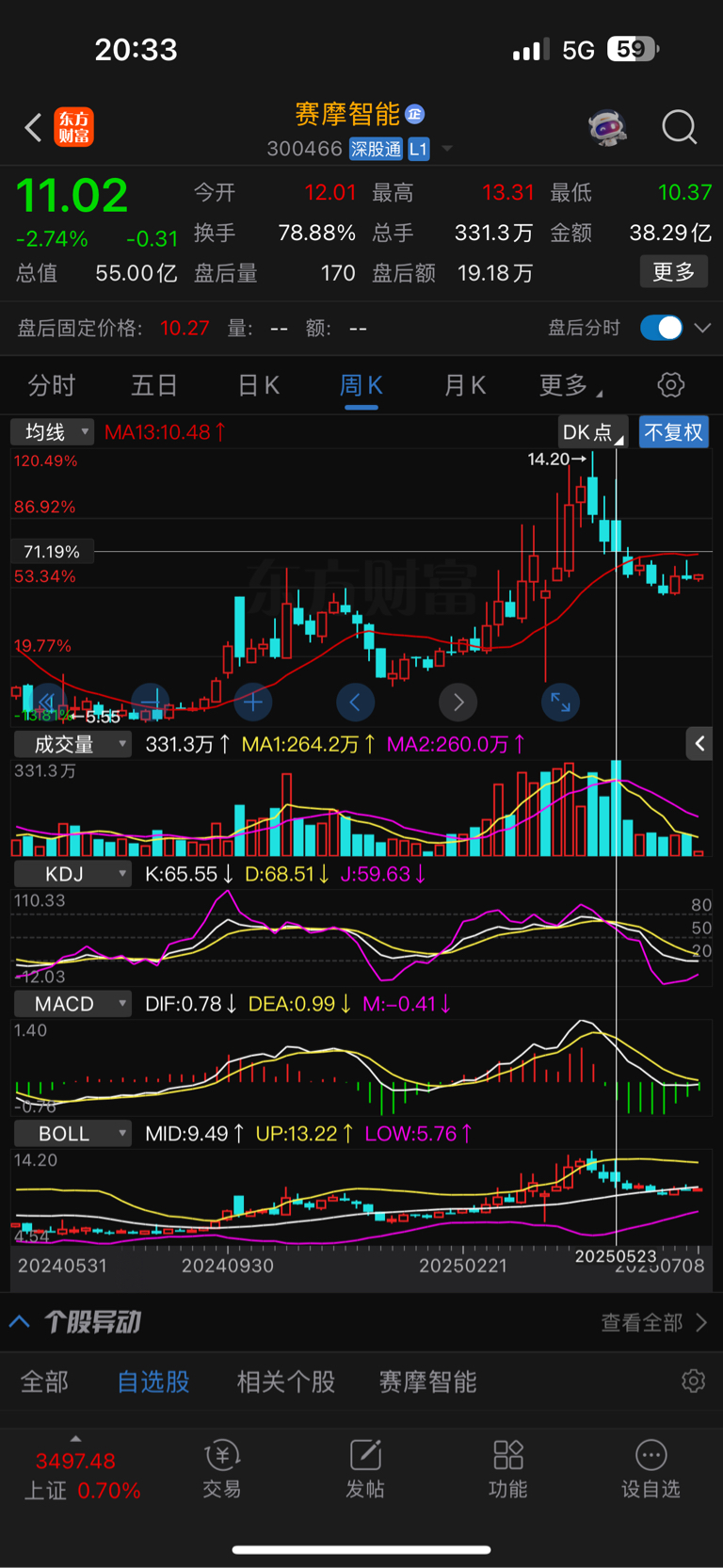This screenshot has width=723, height=1568.
Task: Expand the chevron beside 盘后分时 switch
Action: 702,328
